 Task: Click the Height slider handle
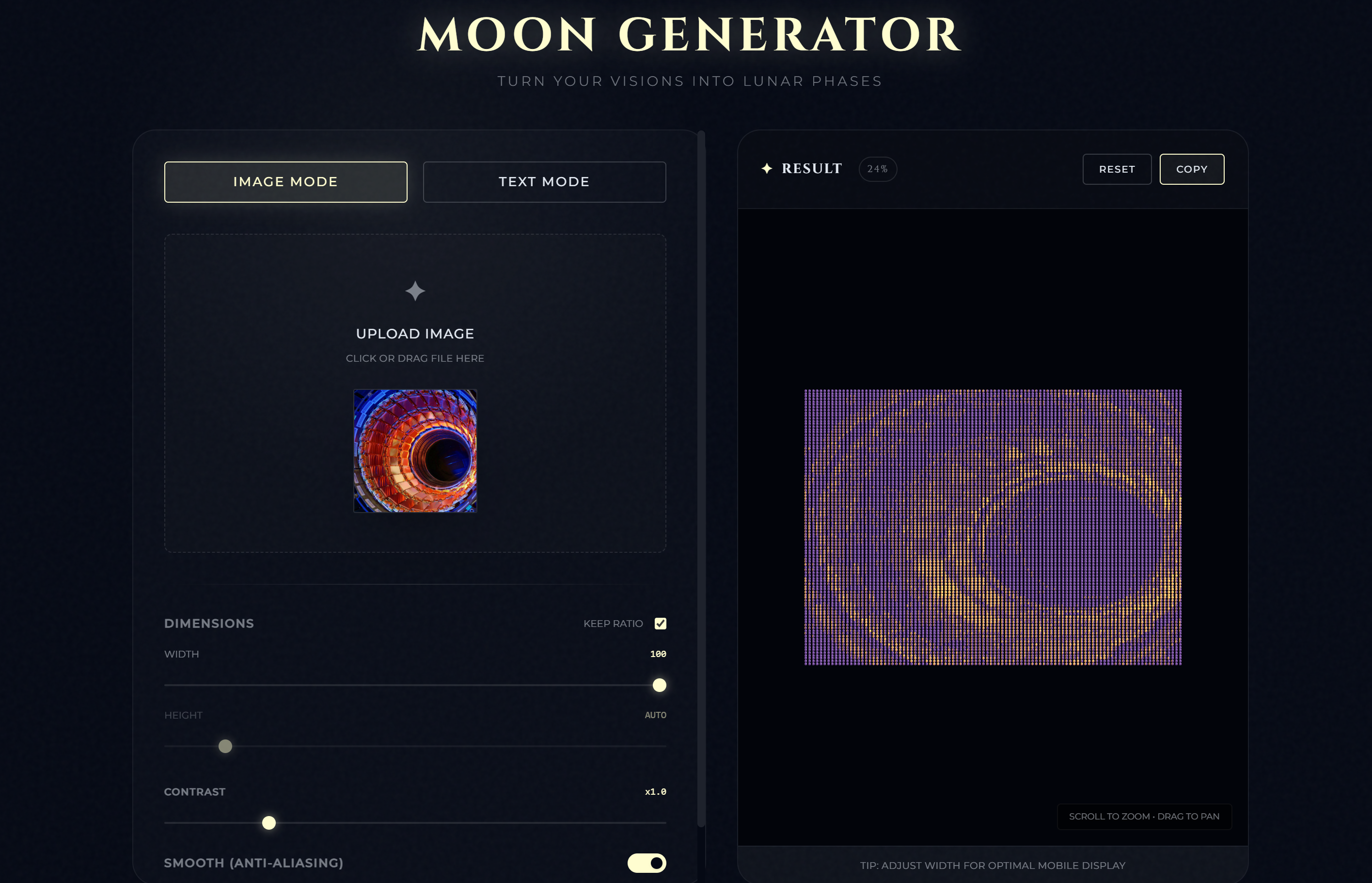tap(225, 746)
